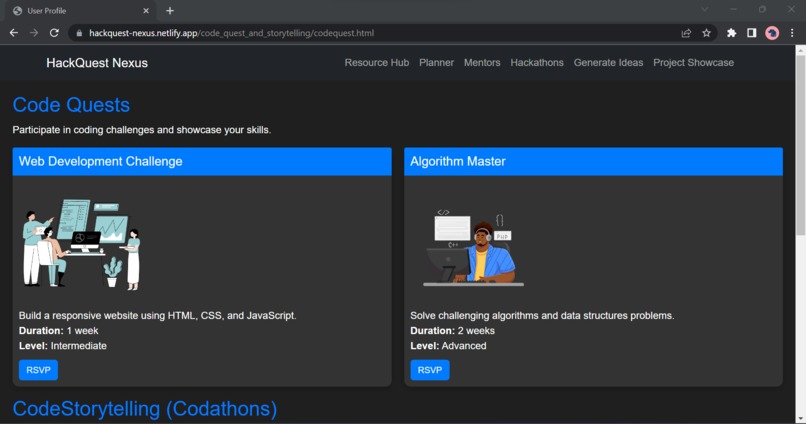This screenshot has width=806, height=424.
Task: Click the 'Participate in coding challenges' subtitle
Action: [x=142, y=130]
